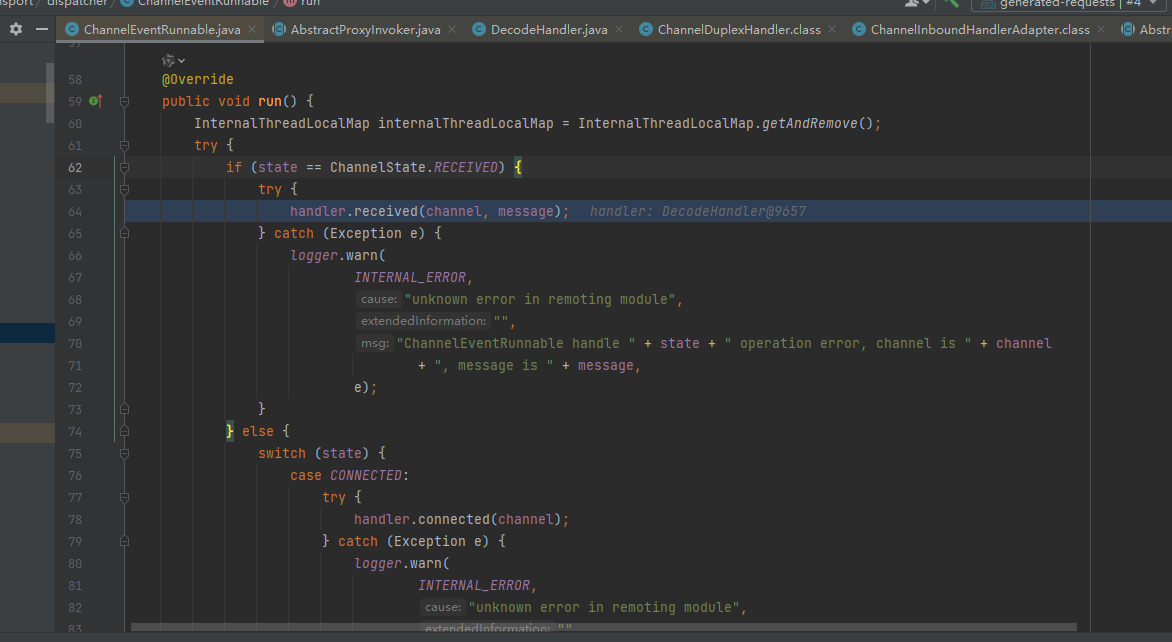Click the debug inlay 'handler: DecodeHandler@9657'
This screenshot has width=1172, height=642.
pyautogui.click(x=697, y=212)
